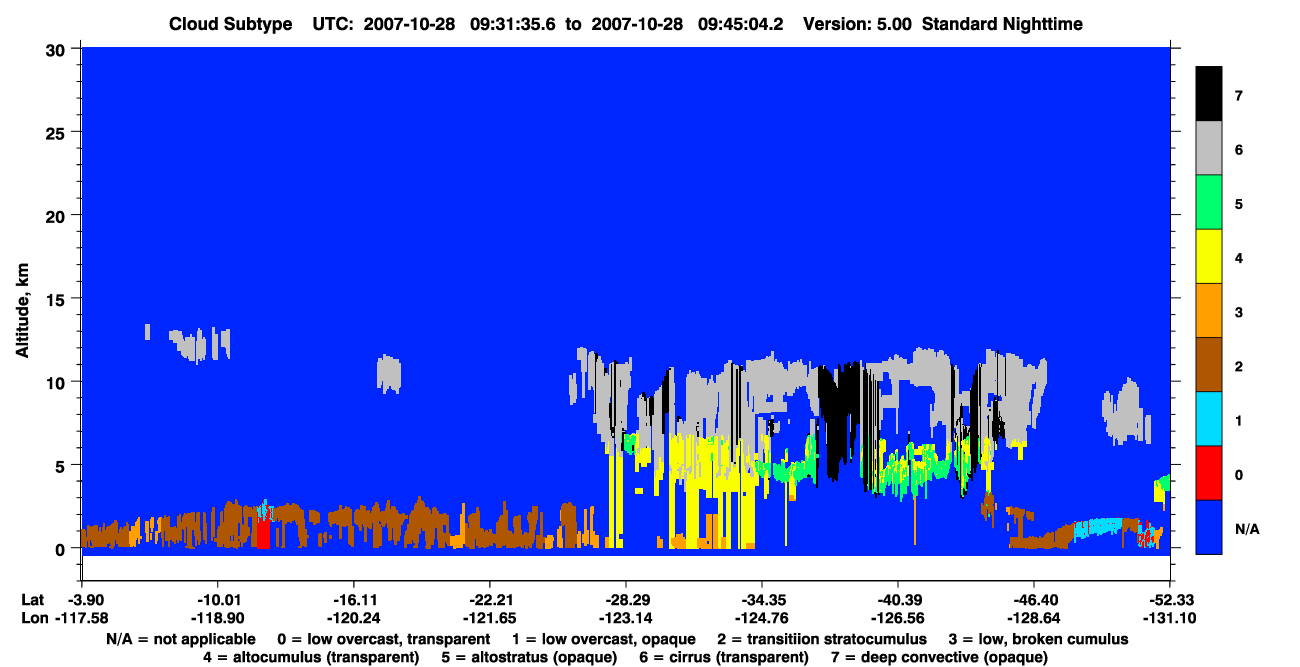This screenshot has width=1300, height=667.
Task: Click latitude value -28.29
Action: [625, 599]
